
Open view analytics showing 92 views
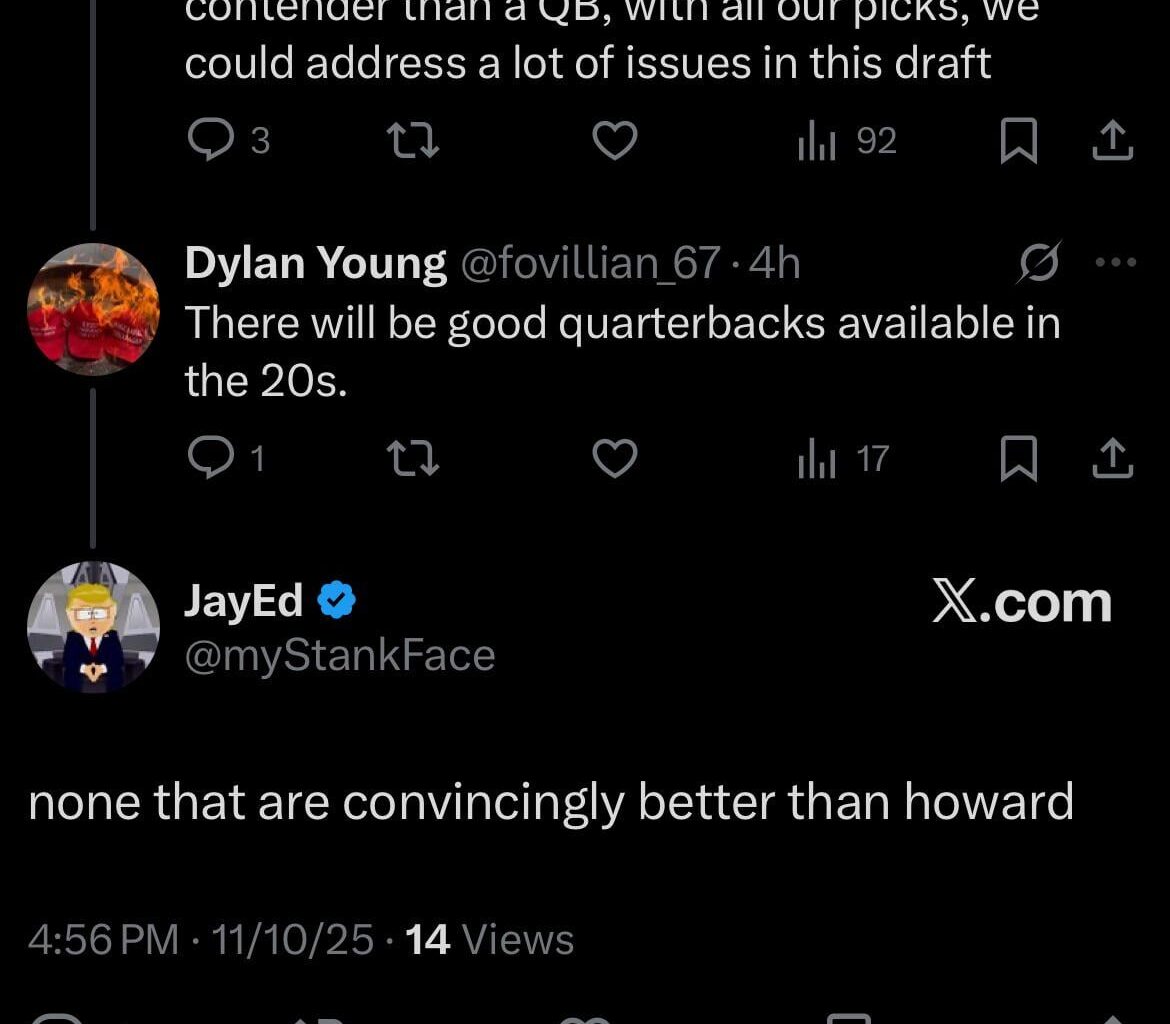[846, 142]
